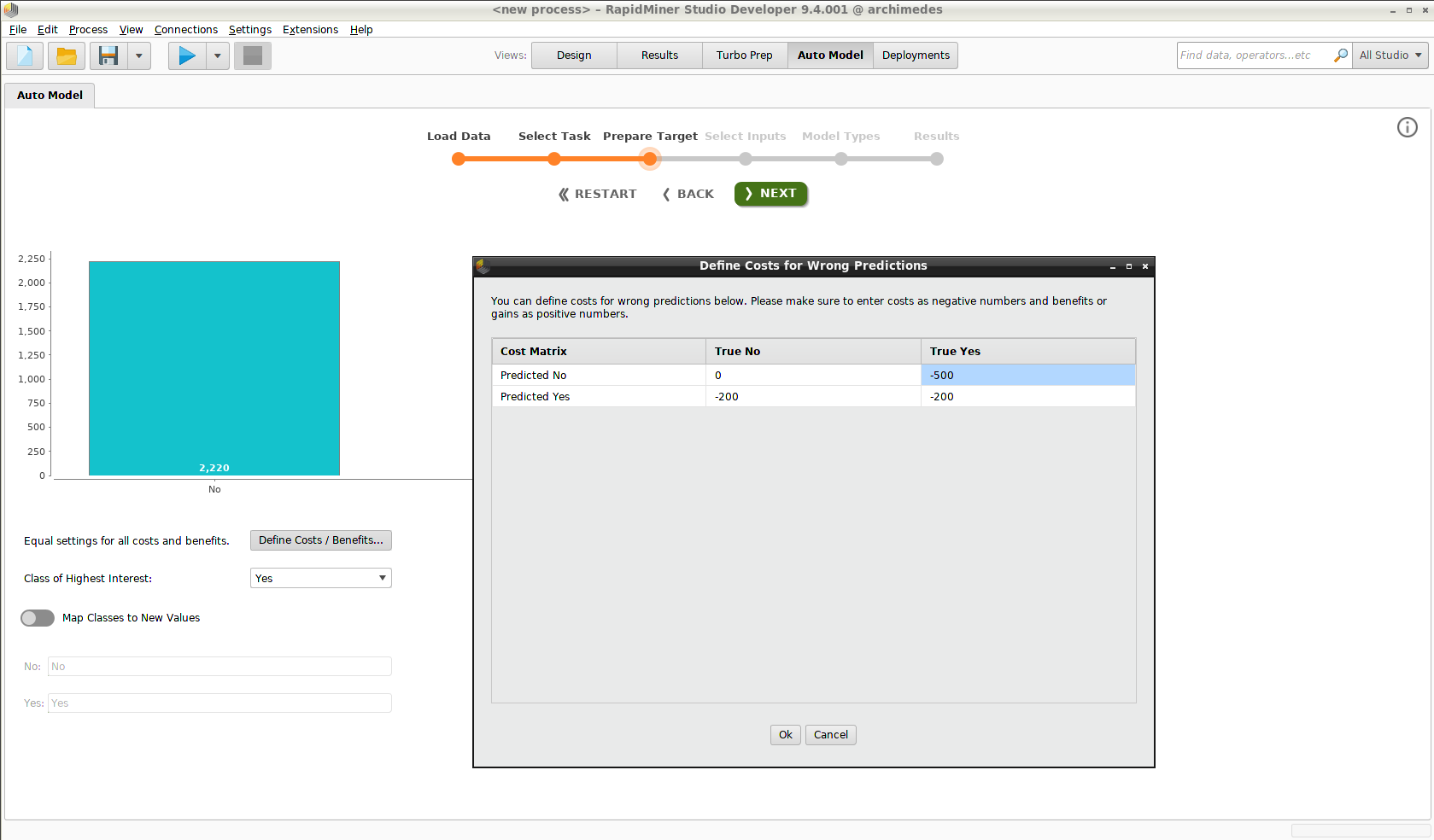This screenshot has height=840, width=1434.
Task: Switch to the Results view
Action: tap(659, 55)
